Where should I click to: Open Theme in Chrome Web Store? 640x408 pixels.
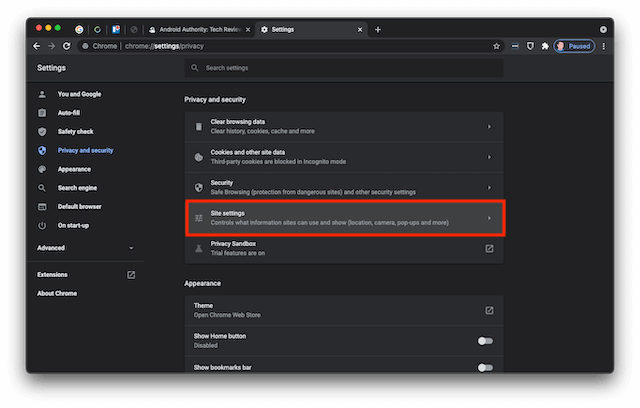point(344,310)
